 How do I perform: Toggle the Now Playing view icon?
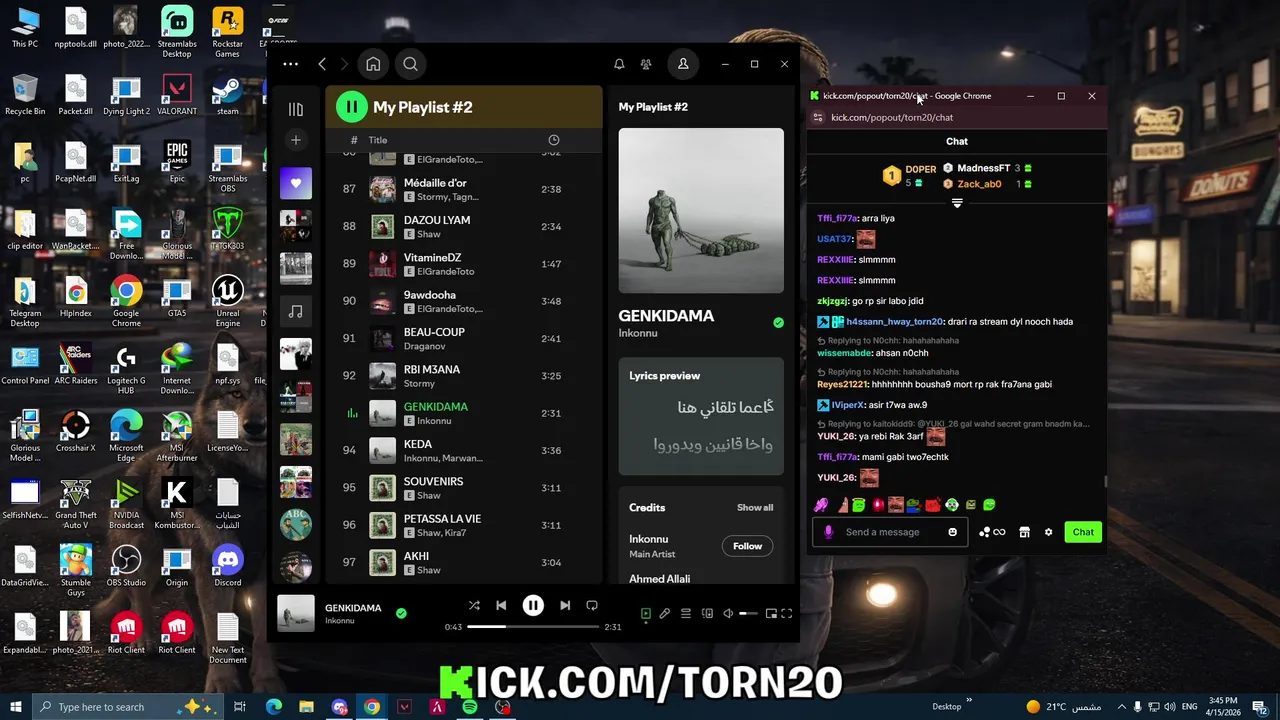[645, 613]
